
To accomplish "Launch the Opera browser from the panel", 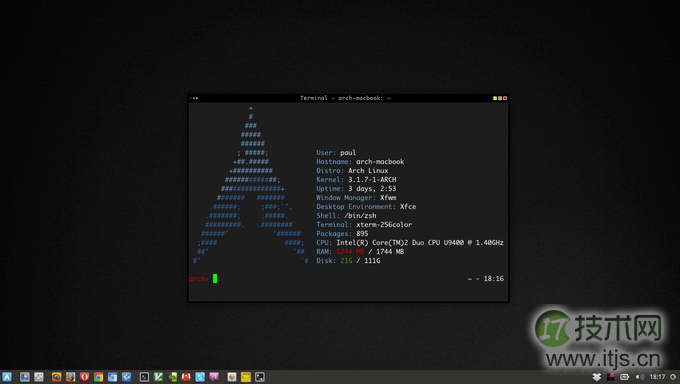I will (x=85, y=377).
